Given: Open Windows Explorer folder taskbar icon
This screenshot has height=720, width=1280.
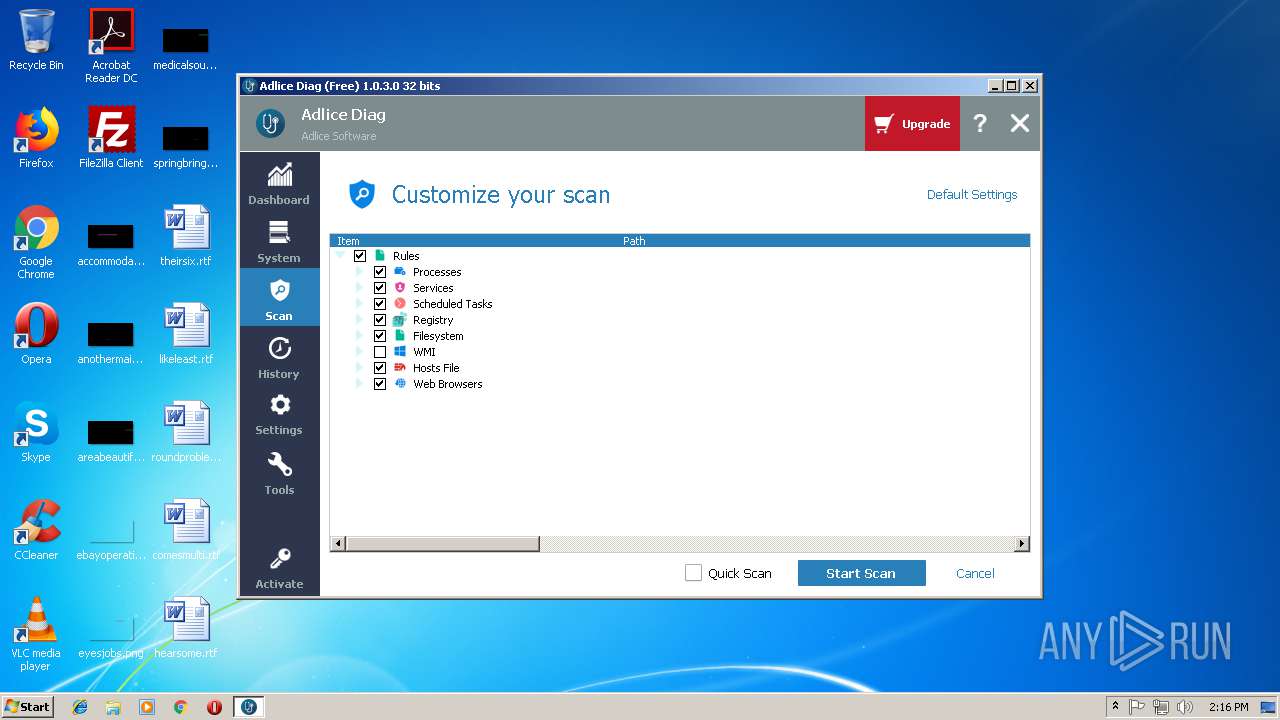Looking at the screenshot, I should point(113,707).
